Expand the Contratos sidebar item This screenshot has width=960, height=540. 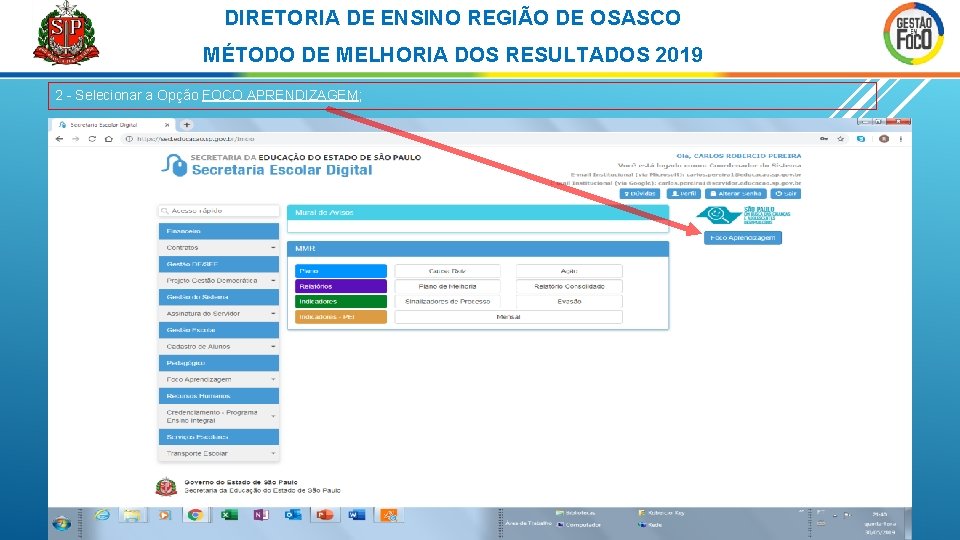219,247
